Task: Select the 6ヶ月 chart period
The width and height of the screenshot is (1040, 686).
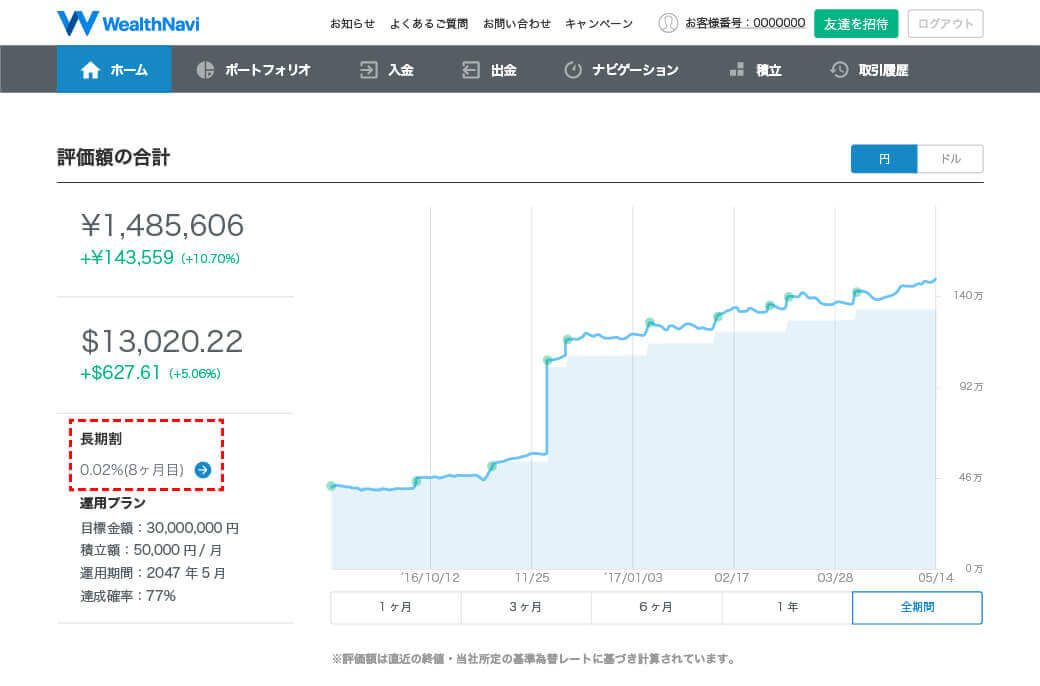Action: (656, 607)
